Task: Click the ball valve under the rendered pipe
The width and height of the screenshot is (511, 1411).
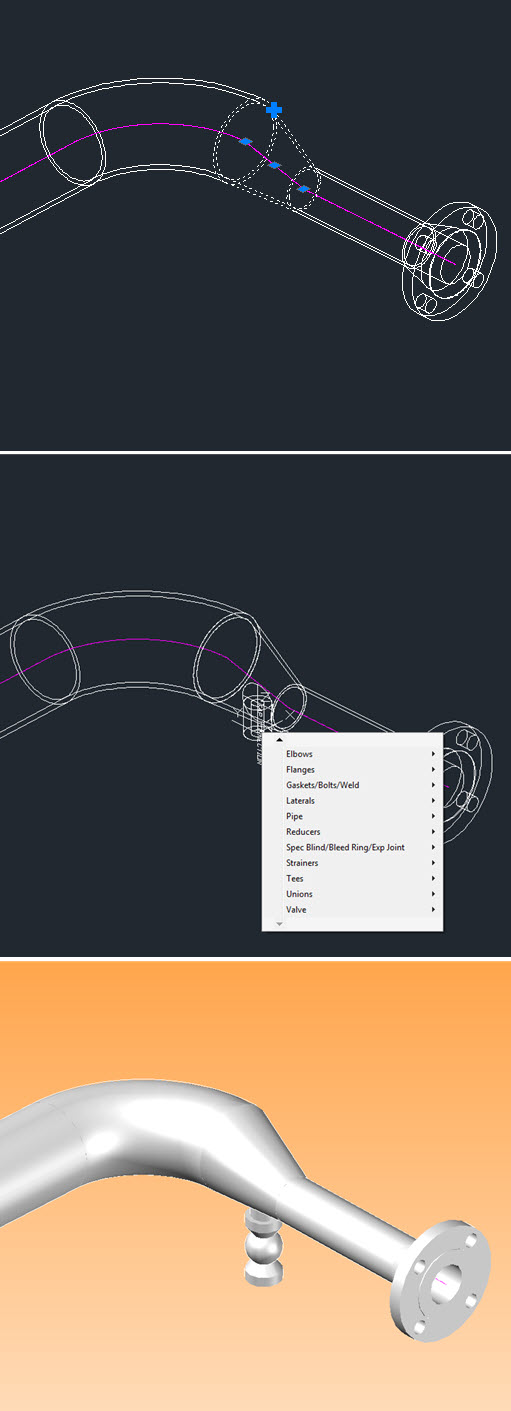Action: pos(264,1246)
